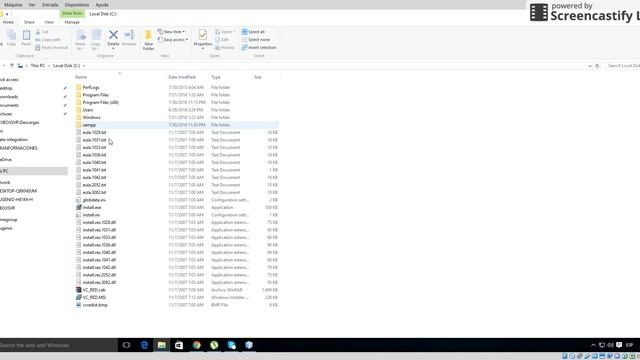Launch Chrome from the taskbar
Screen dimensions: 640x360
197,345
